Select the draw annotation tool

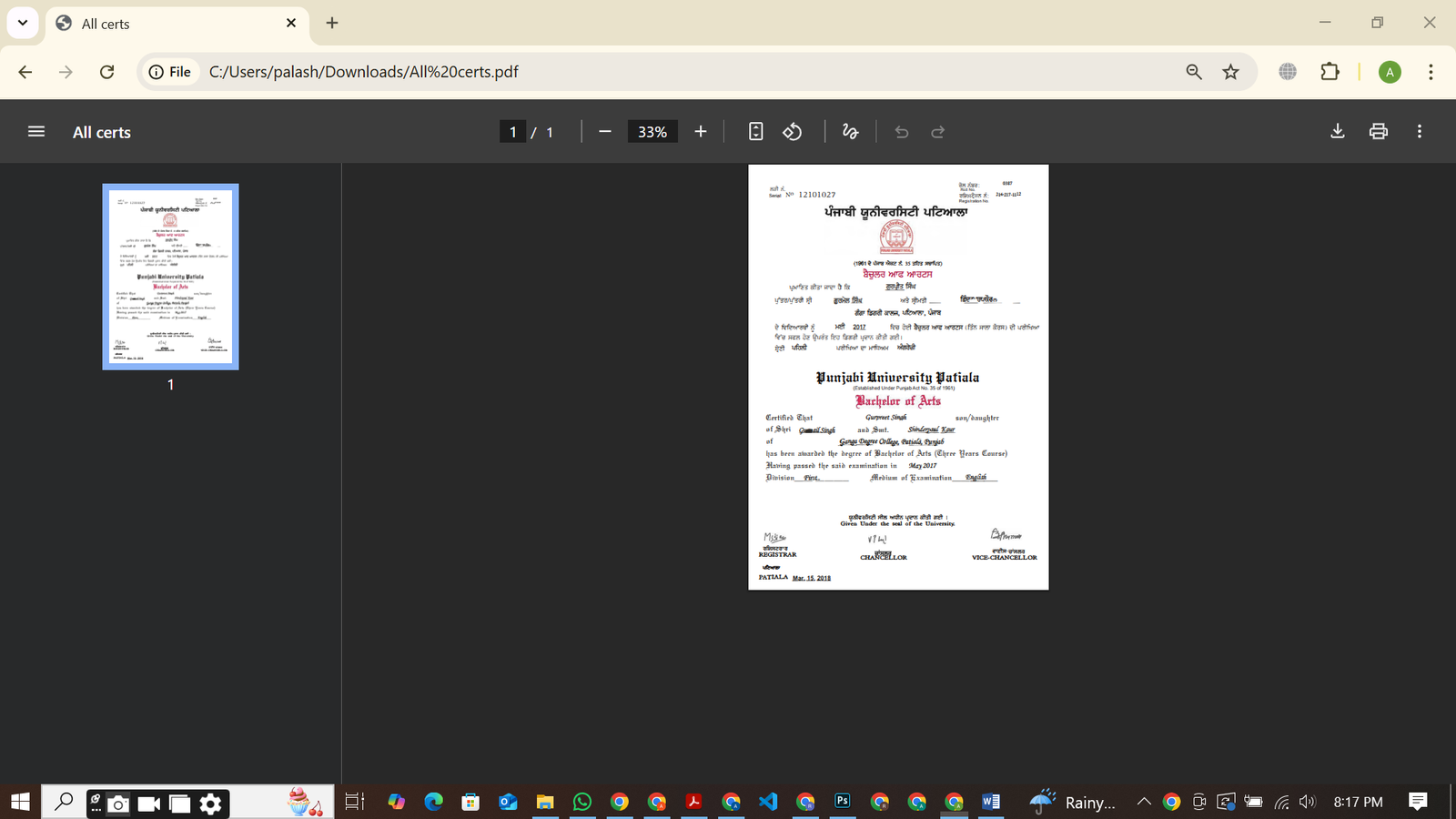coord(850,132)
